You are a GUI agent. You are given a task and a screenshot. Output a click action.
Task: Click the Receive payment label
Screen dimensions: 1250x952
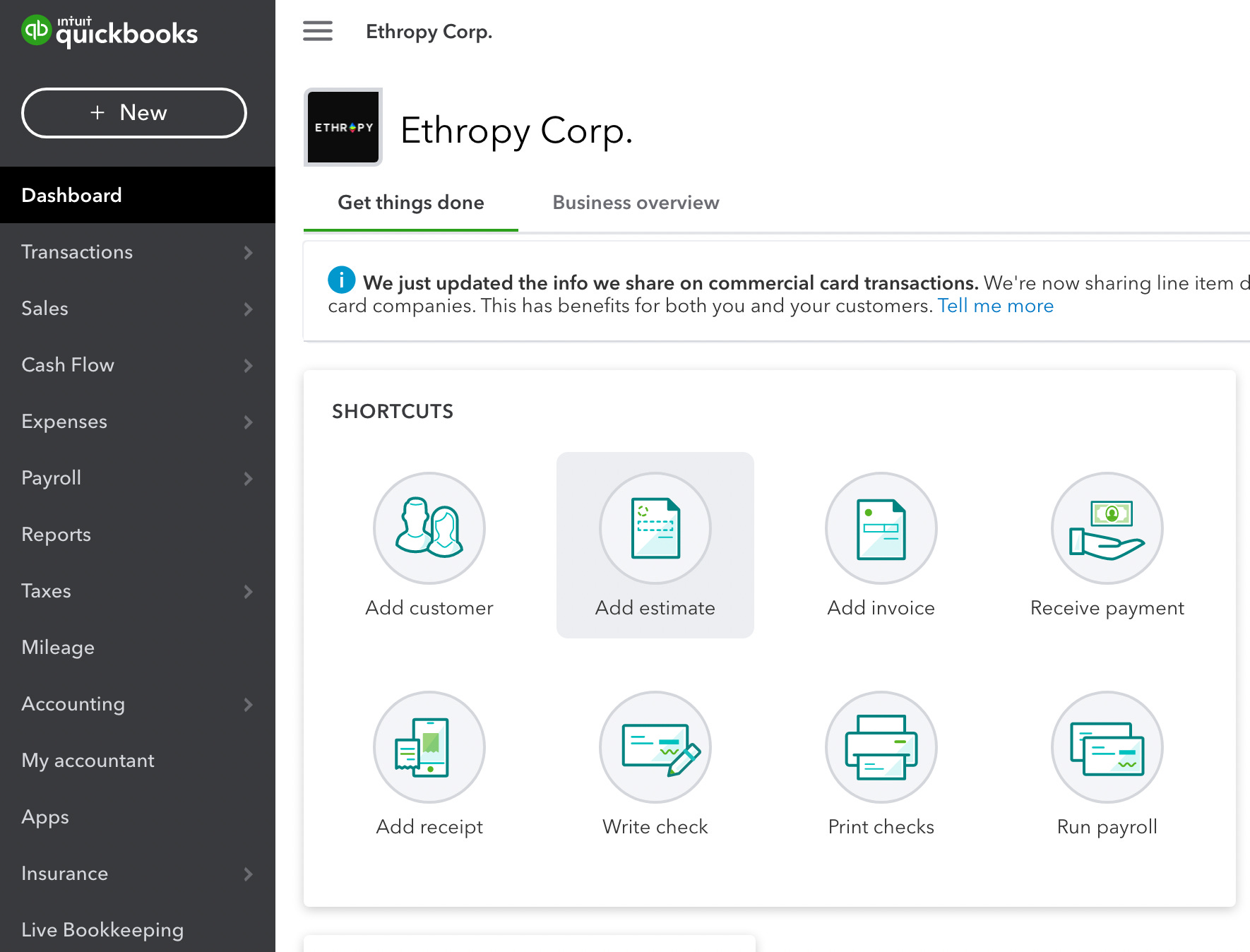(x=1107, y=608)
